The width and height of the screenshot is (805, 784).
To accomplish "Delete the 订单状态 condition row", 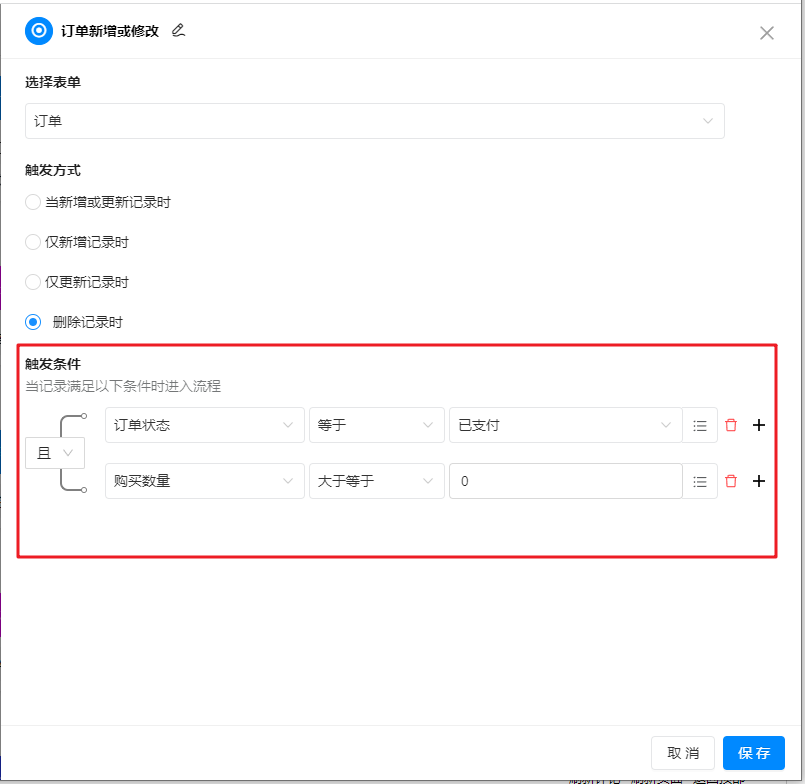I will pyautogui.click(x=731, y=425).
